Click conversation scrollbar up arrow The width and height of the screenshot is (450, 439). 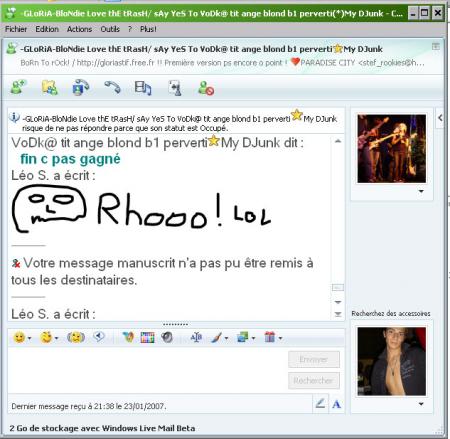coord(338,141)
